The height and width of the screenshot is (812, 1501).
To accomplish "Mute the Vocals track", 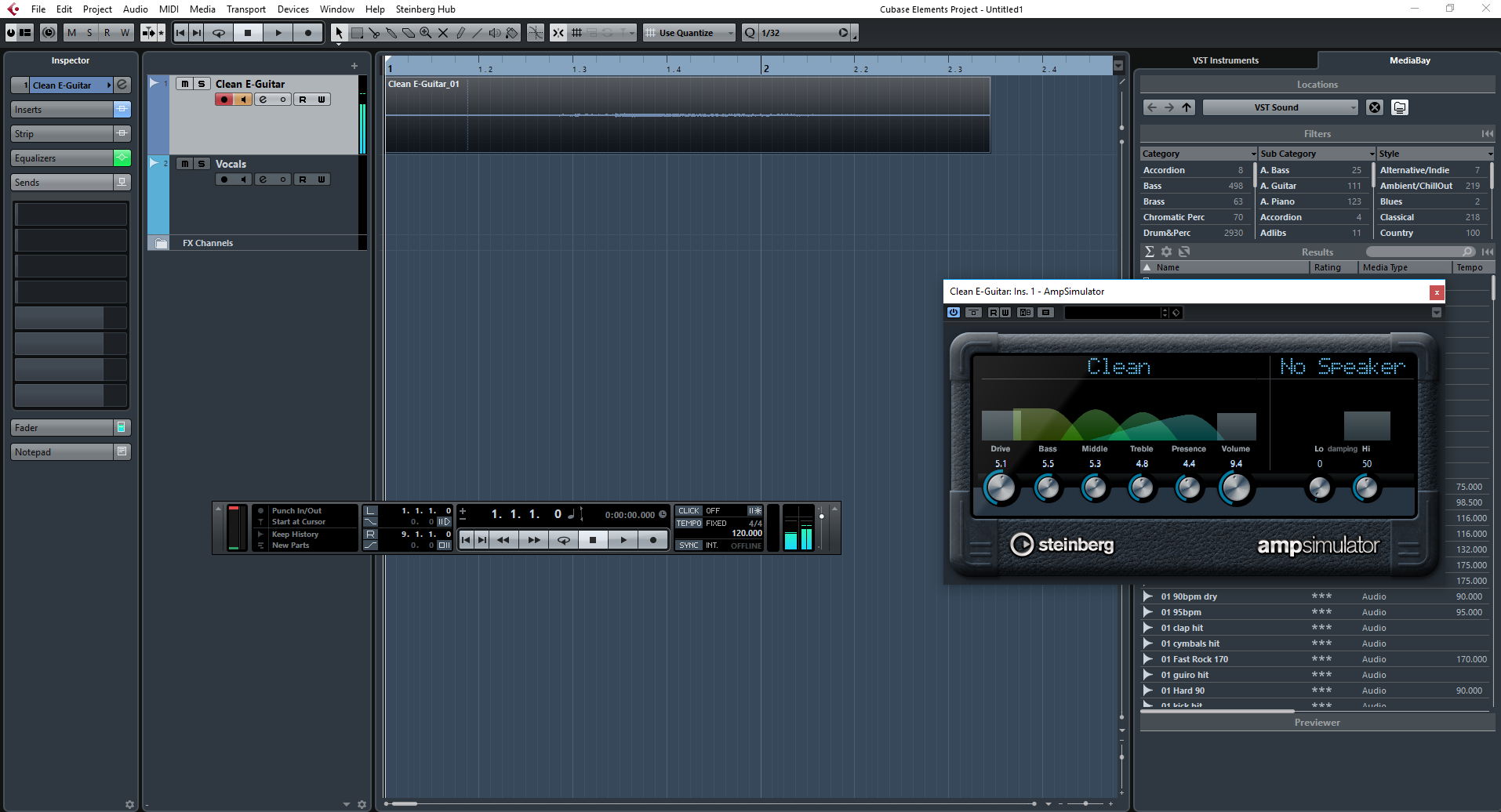I will (185, 164).
